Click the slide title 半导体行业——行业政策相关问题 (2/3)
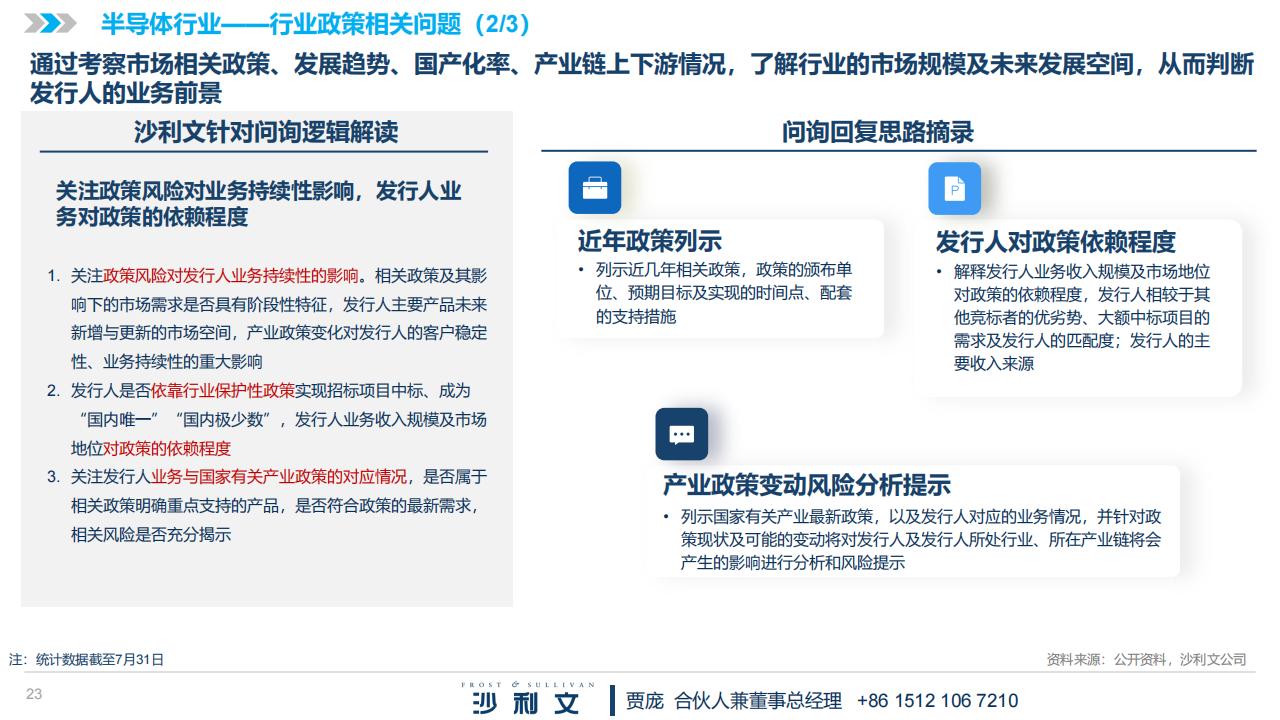 point(316,23)
